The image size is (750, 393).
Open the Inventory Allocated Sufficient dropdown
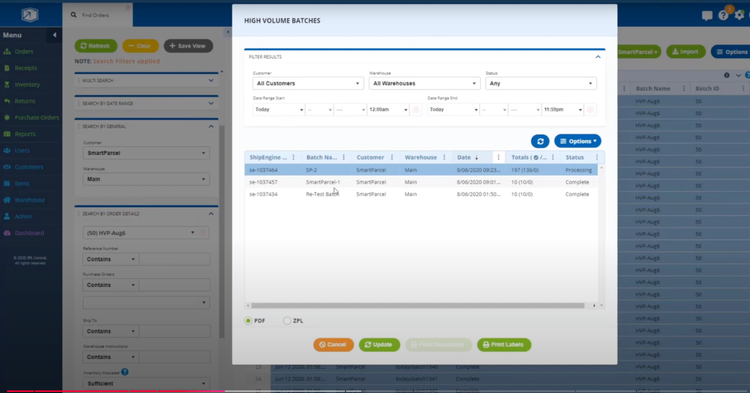coord(146,383)
